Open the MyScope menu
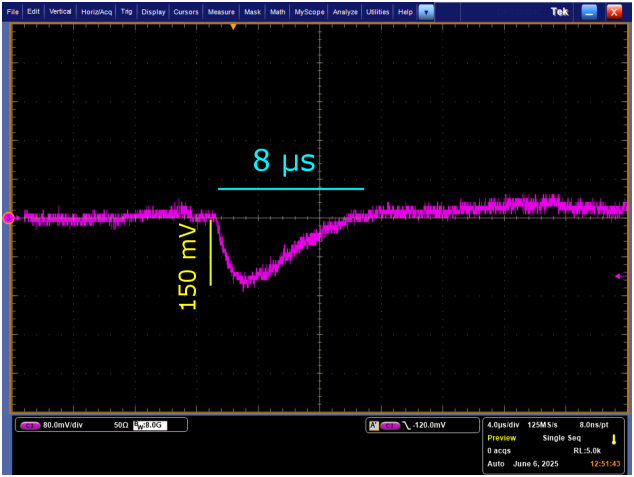Screen dimensions: 634x477 309,12
